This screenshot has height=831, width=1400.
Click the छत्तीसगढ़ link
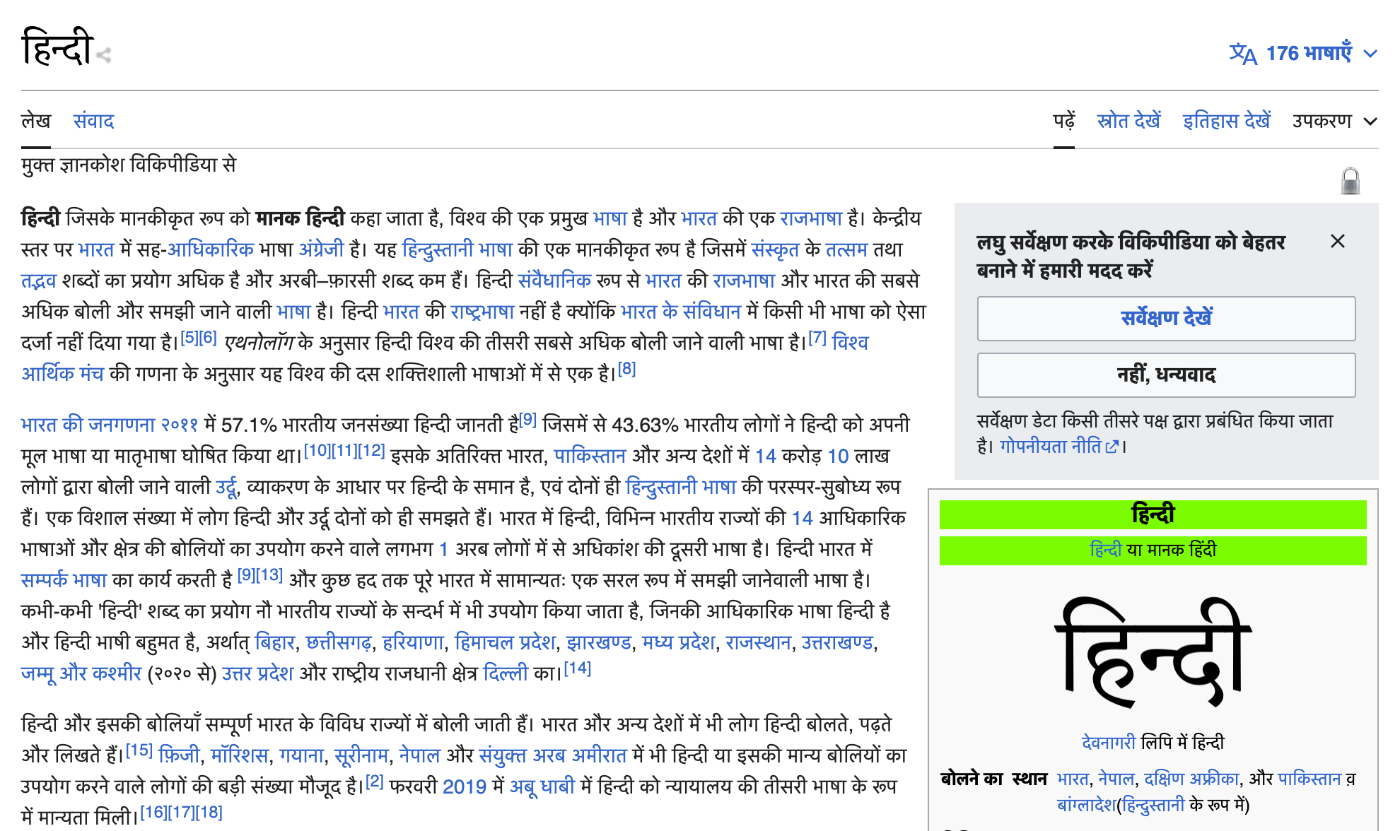pyautogui.click(x=339, y=641)
